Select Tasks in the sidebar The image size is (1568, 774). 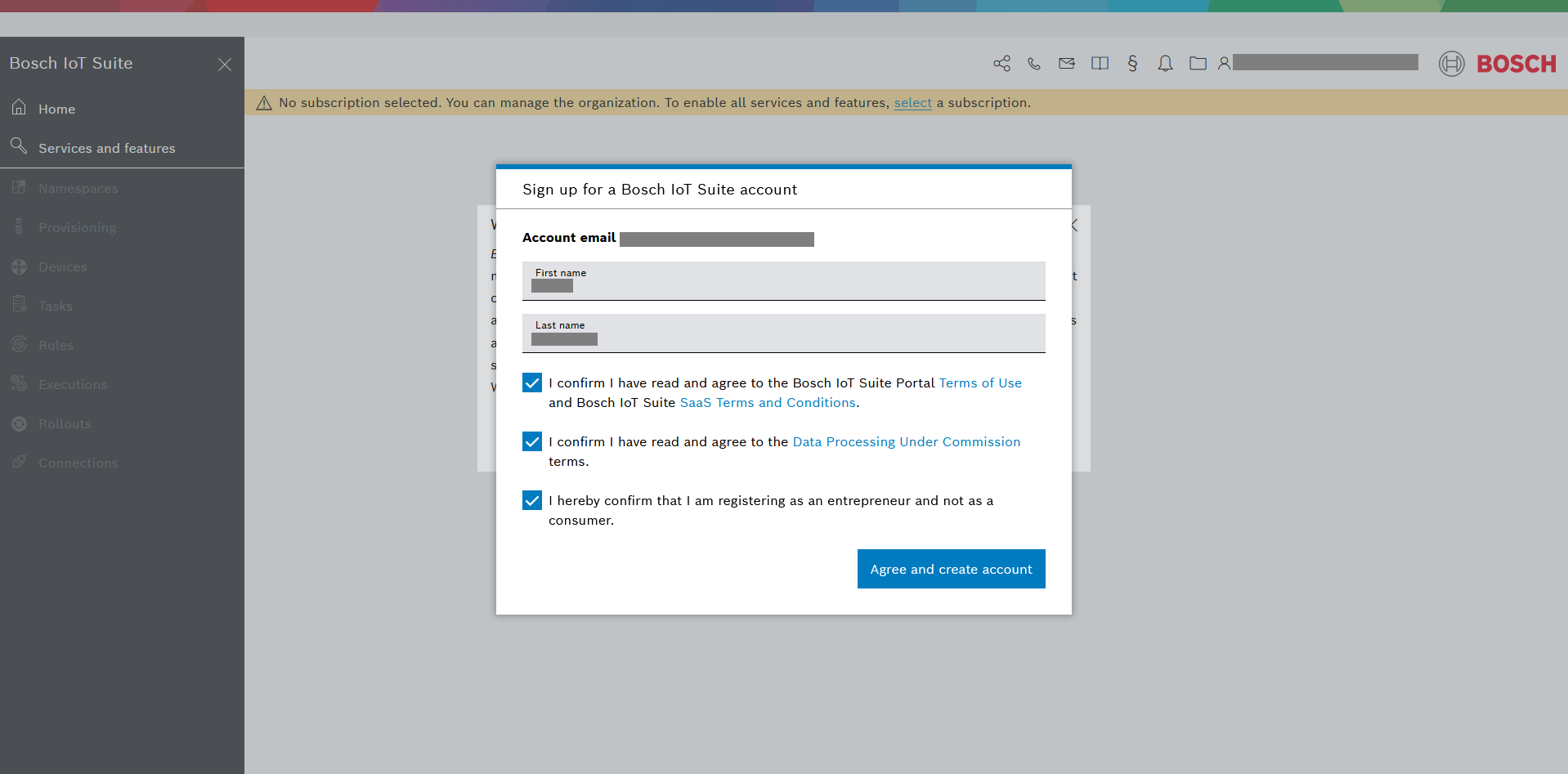coord(122,306)
